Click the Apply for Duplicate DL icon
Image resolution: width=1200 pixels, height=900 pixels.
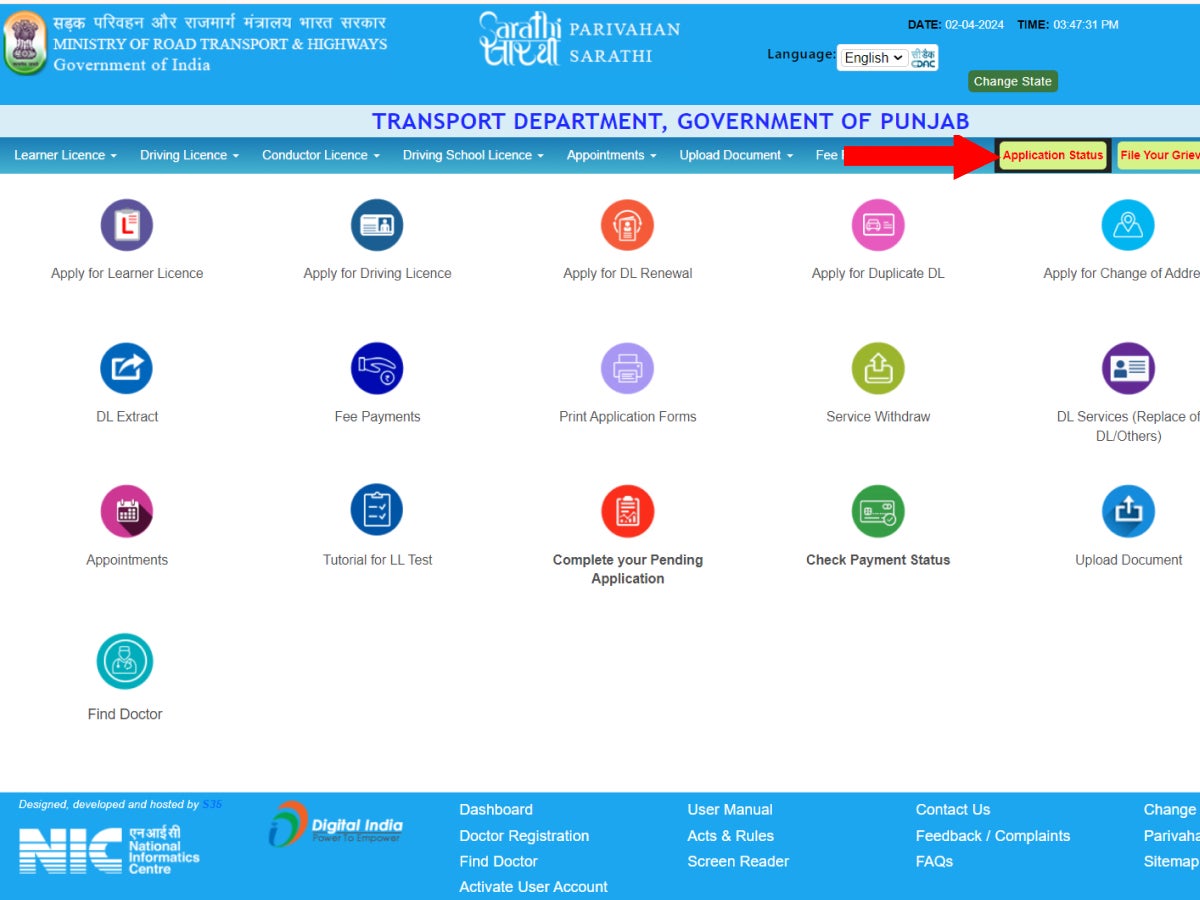877,225
